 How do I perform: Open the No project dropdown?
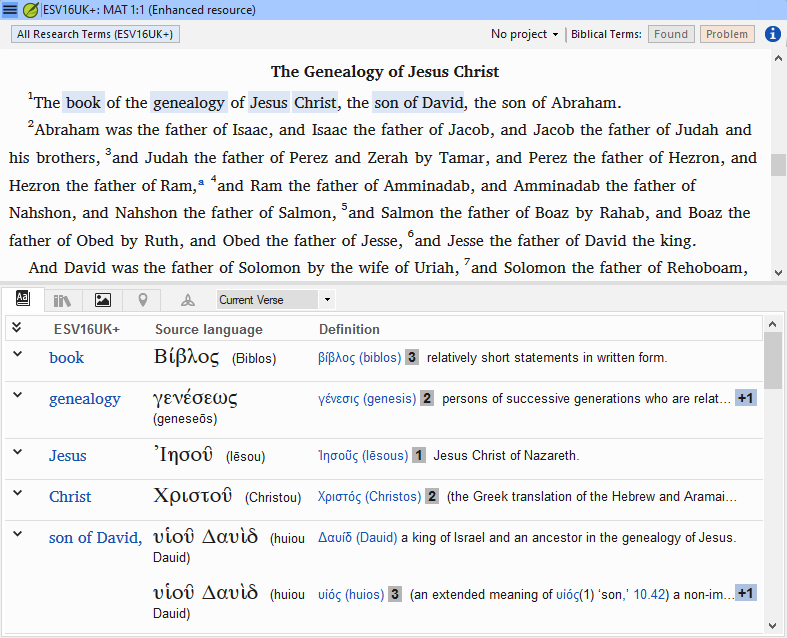coord(524,34)
